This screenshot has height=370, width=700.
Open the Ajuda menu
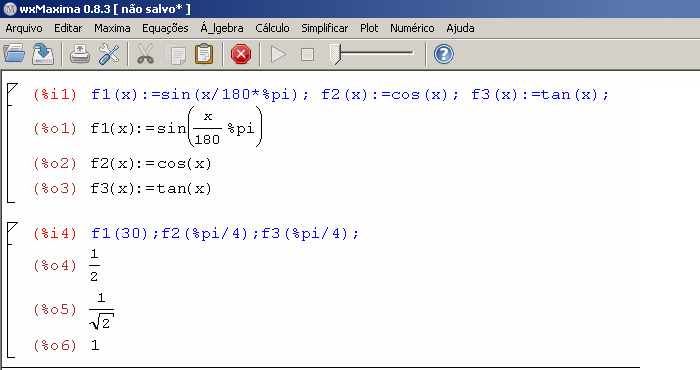pyautogui.click(x=460, y=28)
